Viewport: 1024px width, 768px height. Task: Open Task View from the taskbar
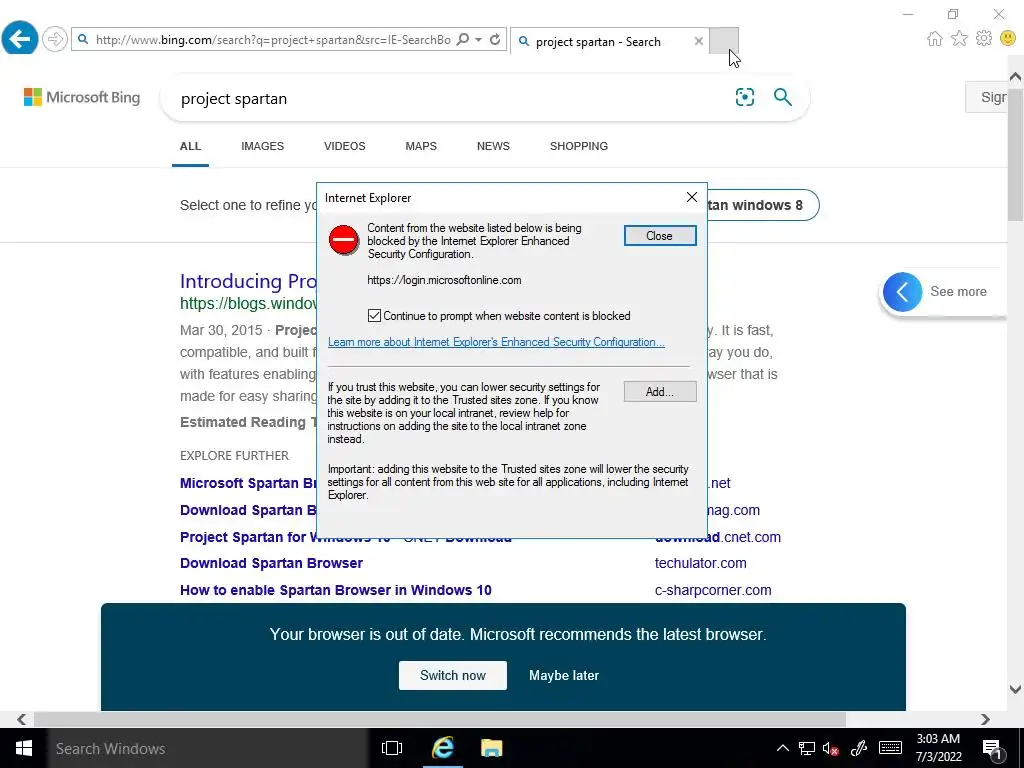[392, 748]
